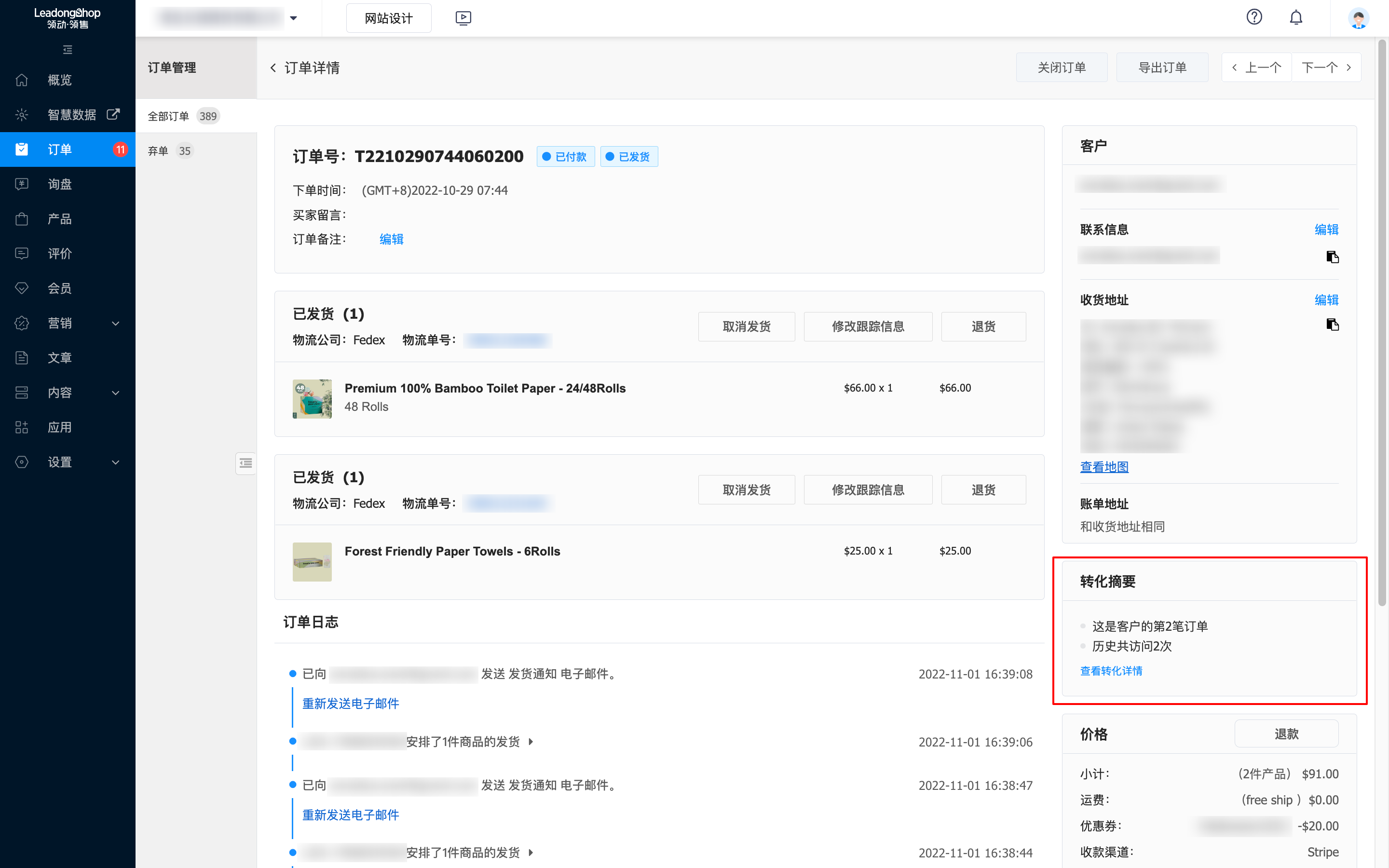Go to 产品 in the sidebar

(x=60, y=219)
